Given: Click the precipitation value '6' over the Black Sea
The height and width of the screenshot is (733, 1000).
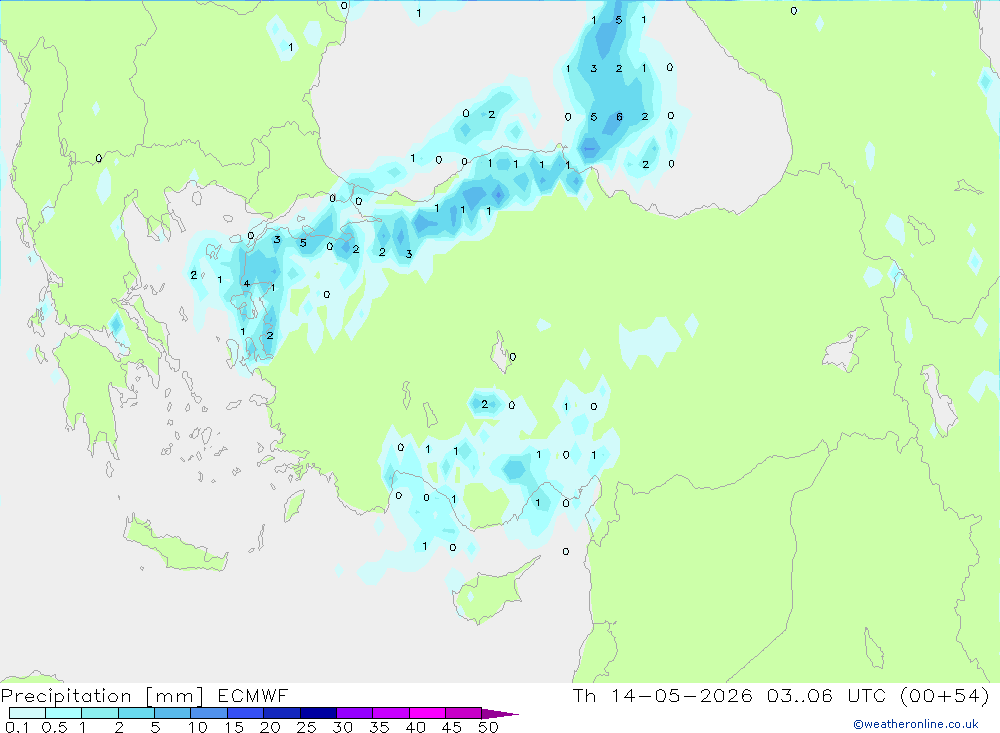Looking at the screenshot, I should click(x=619, y=117).
